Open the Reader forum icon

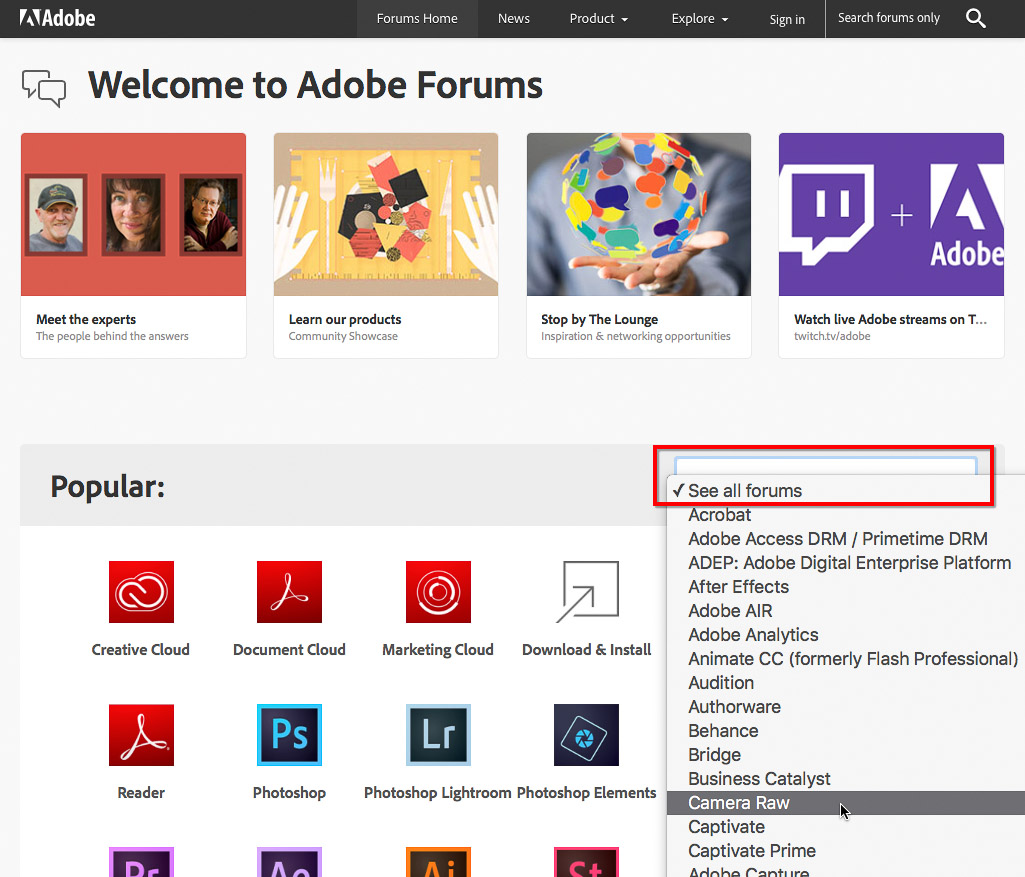point(141,735)
